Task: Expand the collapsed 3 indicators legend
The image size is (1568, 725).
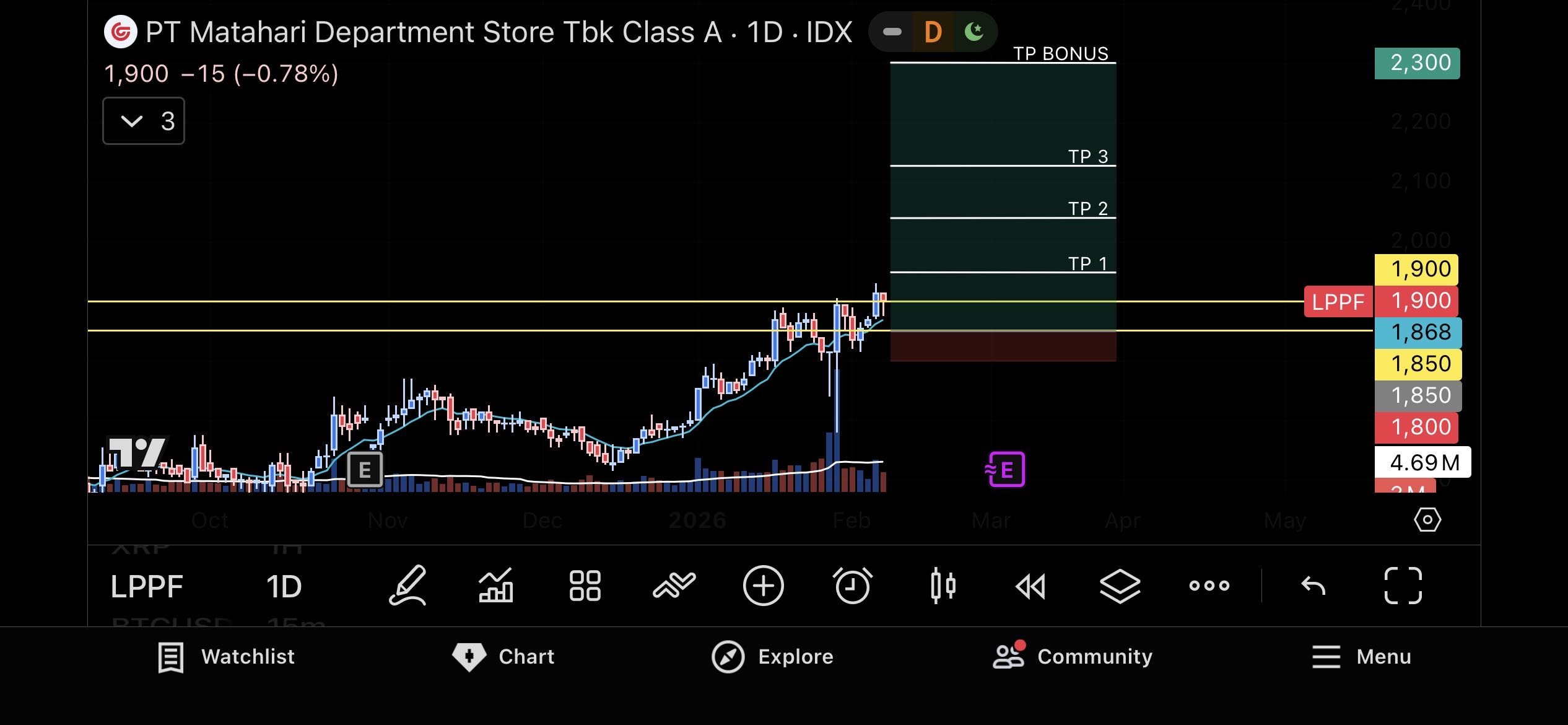Action: (144, 121)
